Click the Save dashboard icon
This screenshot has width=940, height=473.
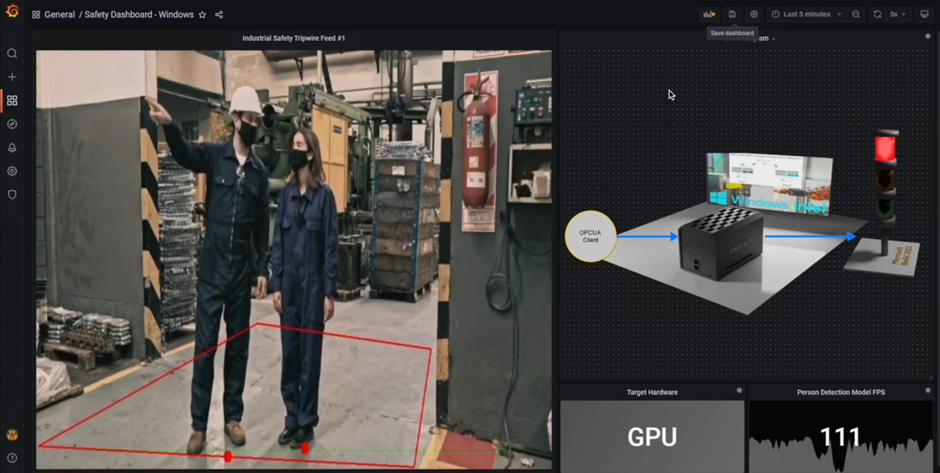[732, 14]
